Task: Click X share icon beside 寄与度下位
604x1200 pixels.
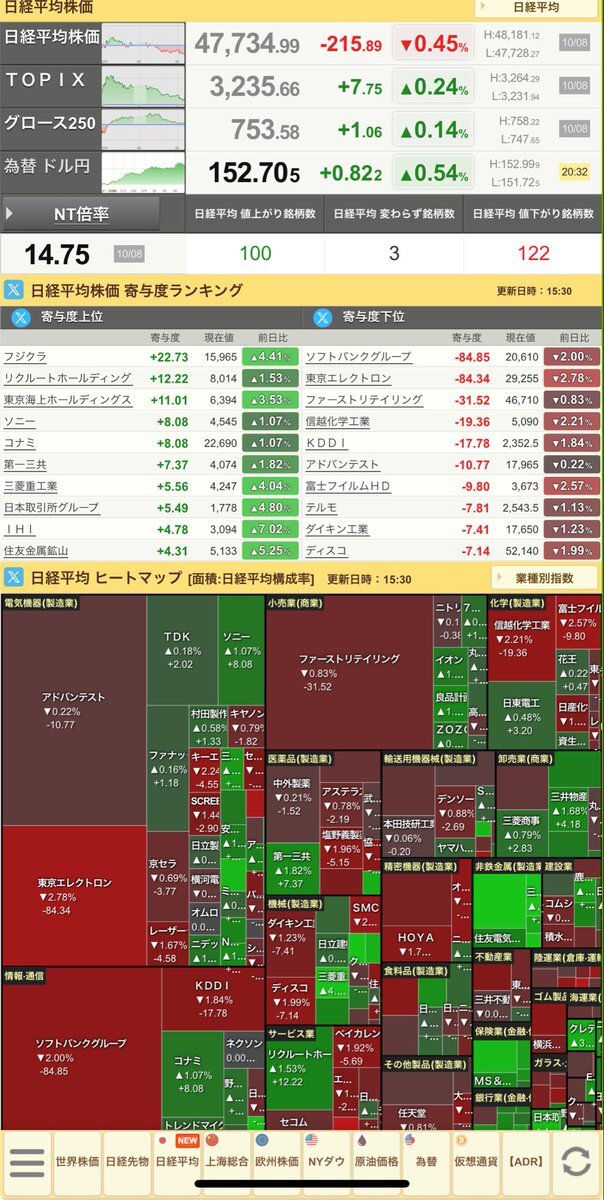Action: click(x=323, y=317)
